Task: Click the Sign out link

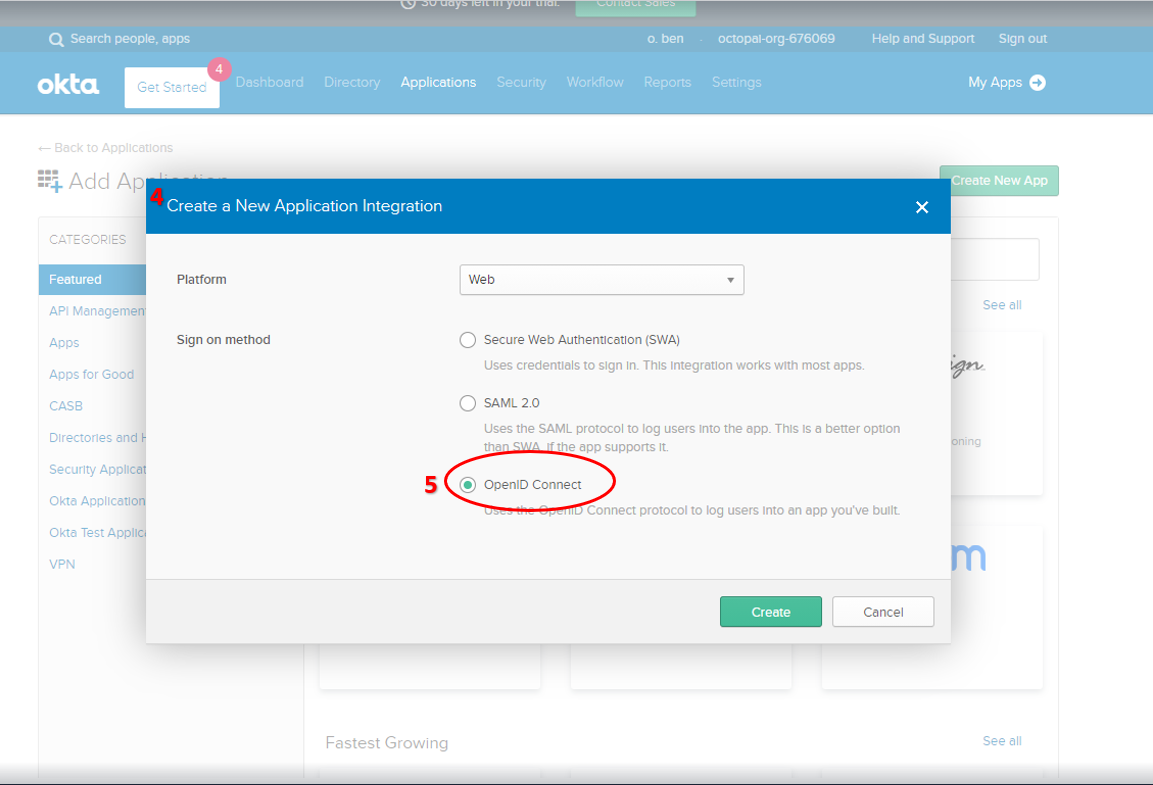Action: (1022, 39)
